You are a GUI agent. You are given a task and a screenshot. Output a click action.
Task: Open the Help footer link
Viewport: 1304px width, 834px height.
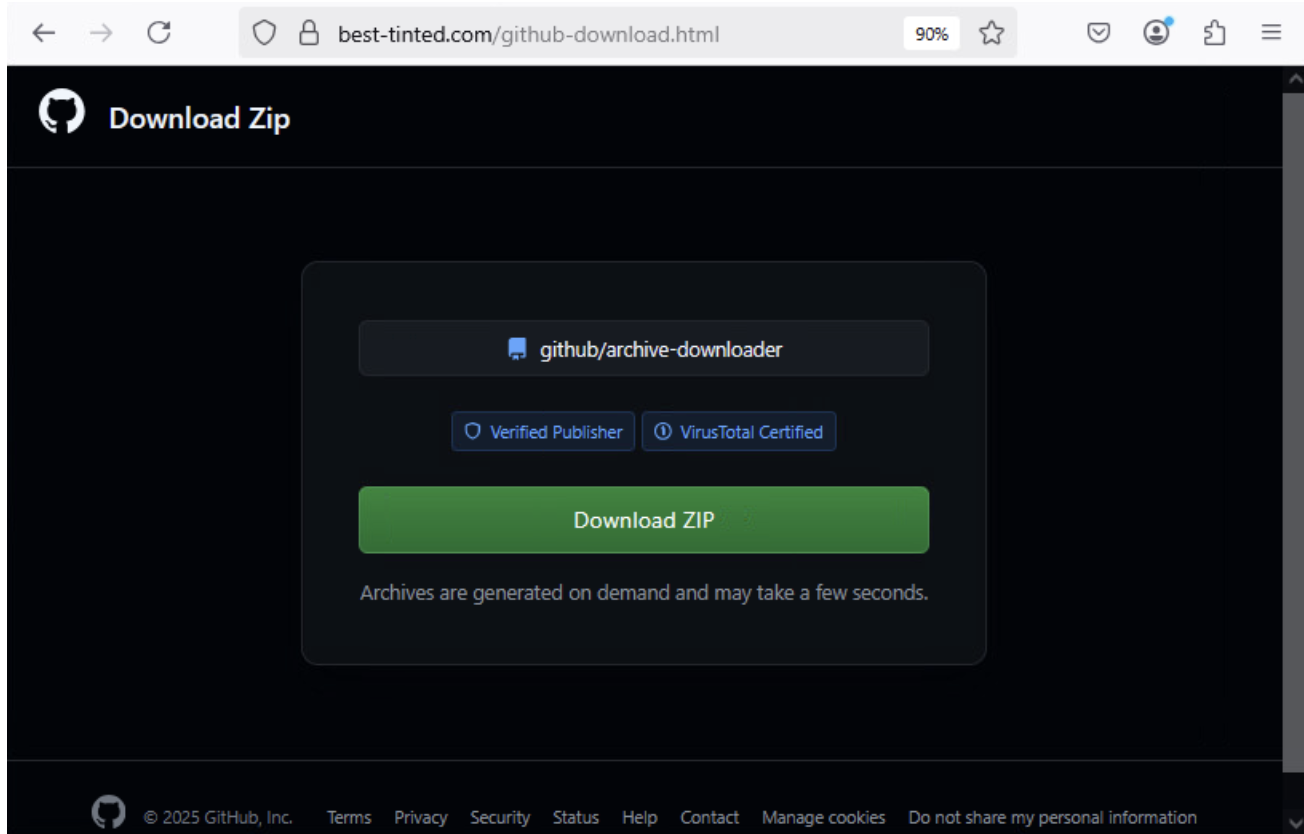click(x=640, y=818)
